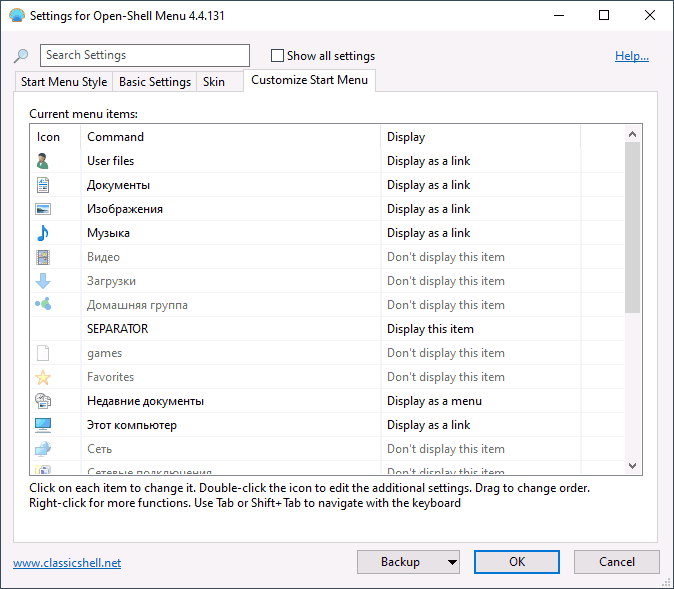Select the Музыка command text
This screenshot has height=589, width=674.
108,233
